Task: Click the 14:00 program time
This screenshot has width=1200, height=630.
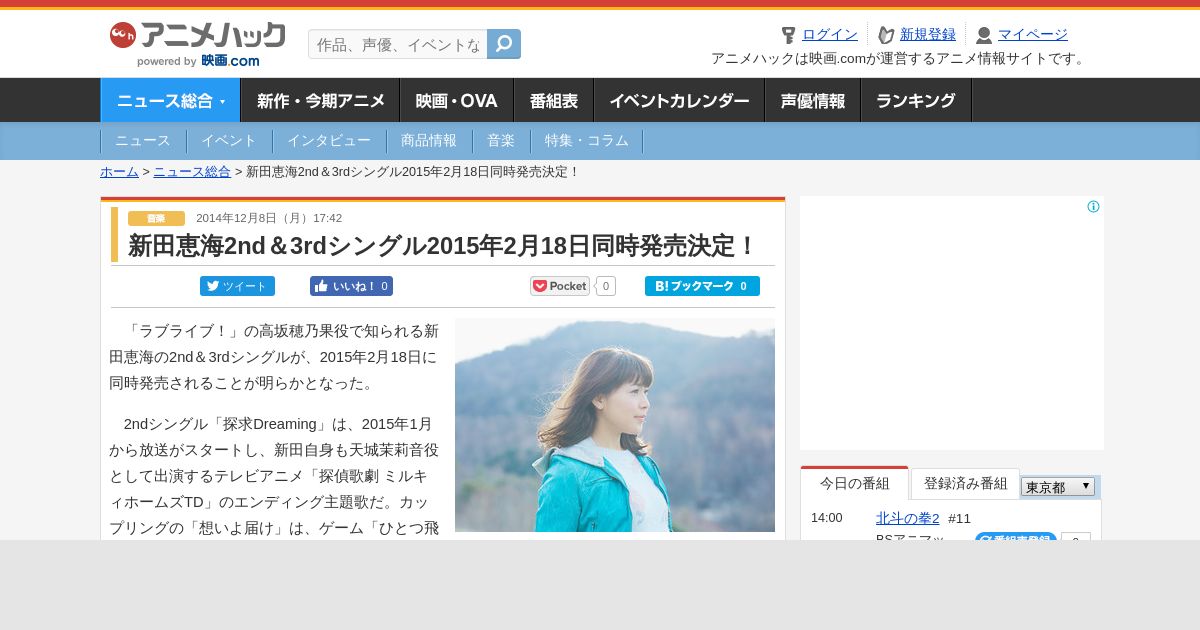Action: pyautogui.click(x=827, y=518)
